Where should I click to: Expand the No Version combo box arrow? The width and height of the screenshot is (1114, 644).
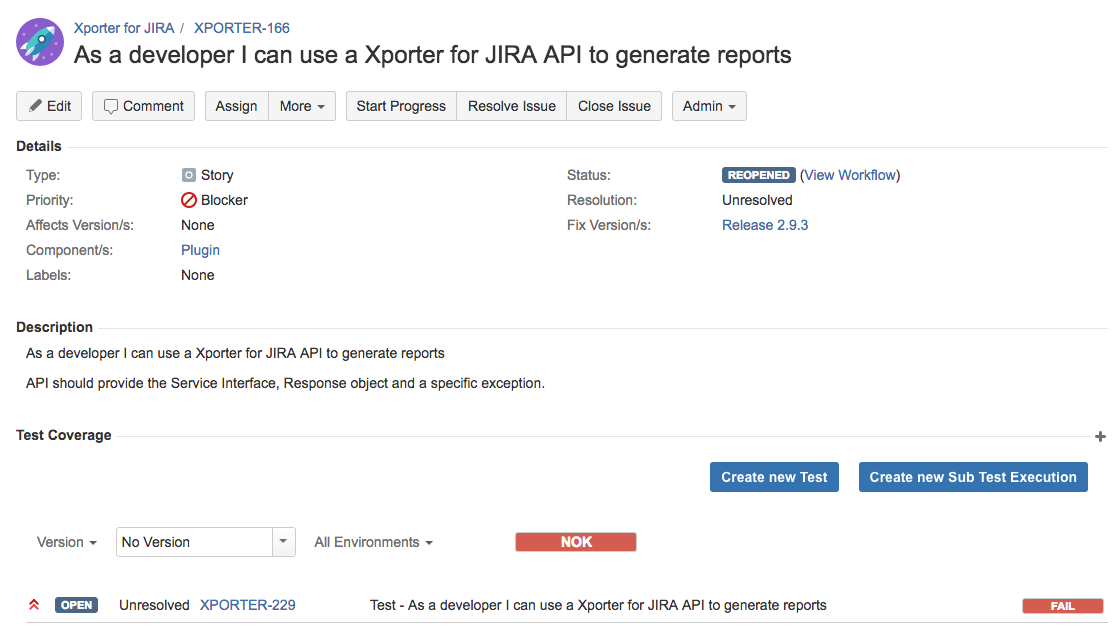(x=283, y=542)
